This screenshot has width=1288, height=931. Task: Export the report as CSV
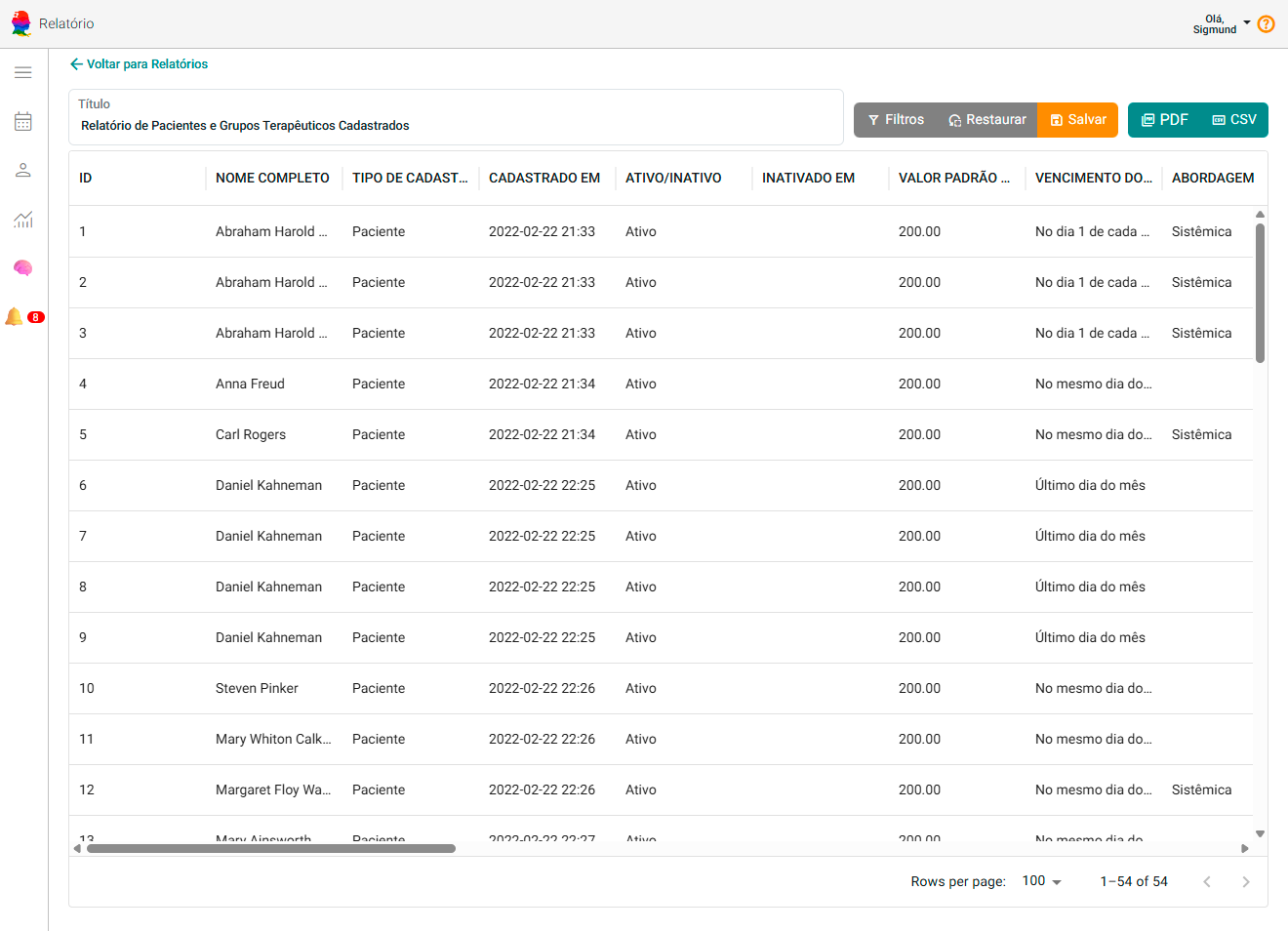pyautogui.click(x=1233, y=120)
